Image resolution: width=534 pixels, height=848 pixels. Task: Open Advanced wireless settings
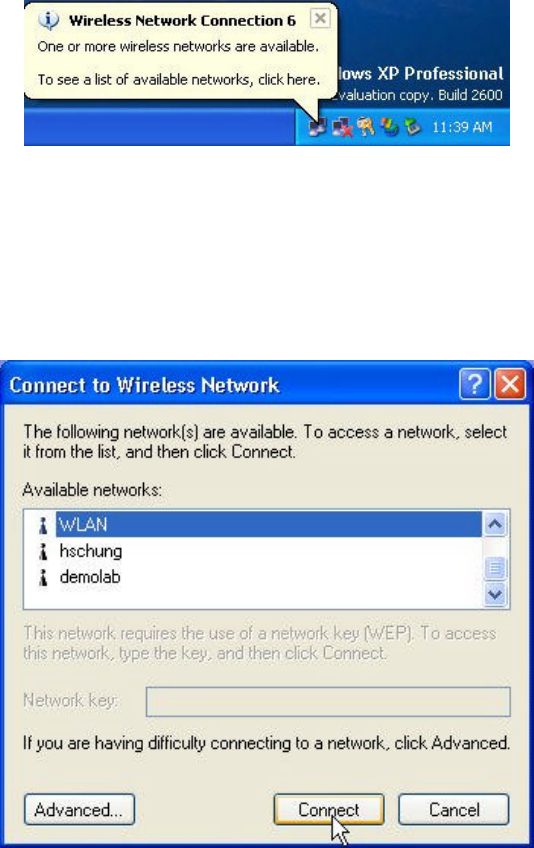[79, 810]
